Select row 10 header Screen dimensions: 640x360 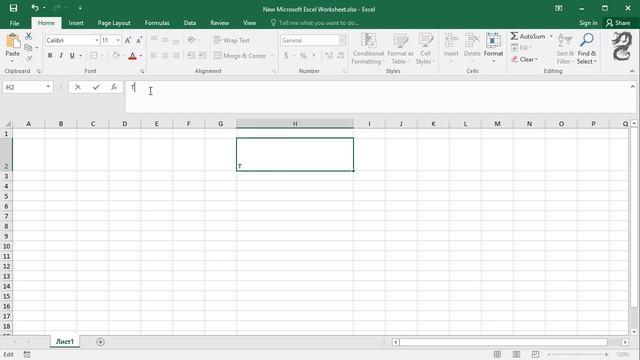[x=6, y=246]
